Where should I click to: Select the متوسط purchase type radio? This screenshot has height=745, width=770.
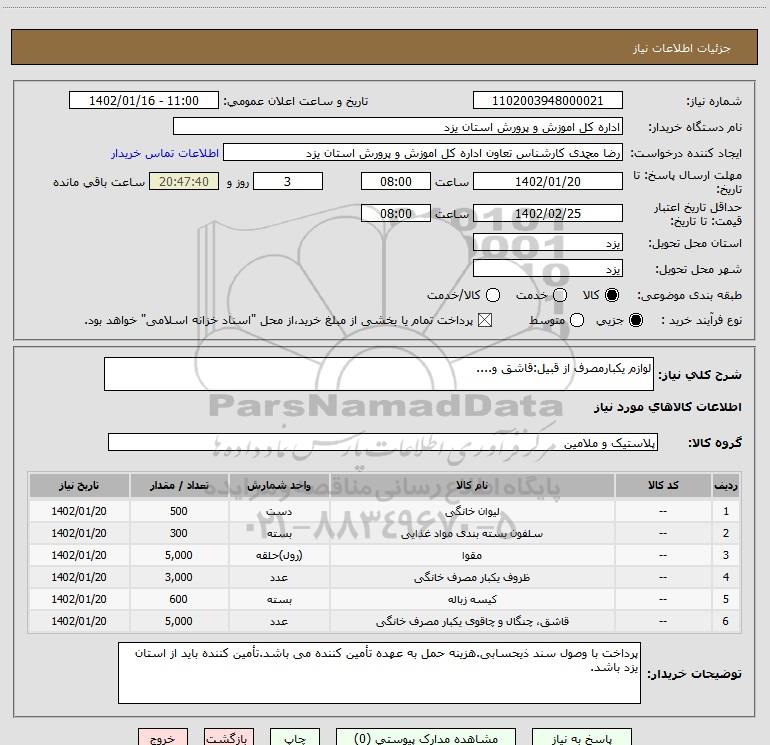coord(577,320)
